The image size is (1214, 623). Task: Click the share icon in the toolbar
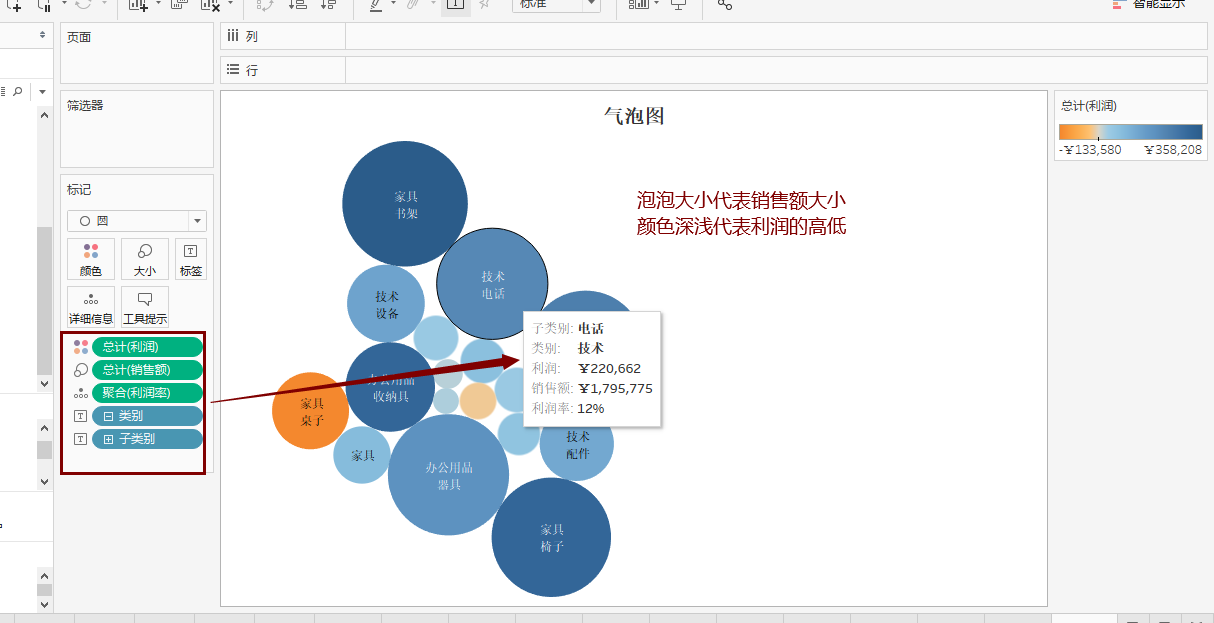pyautogui.click(x=725, y=5)
